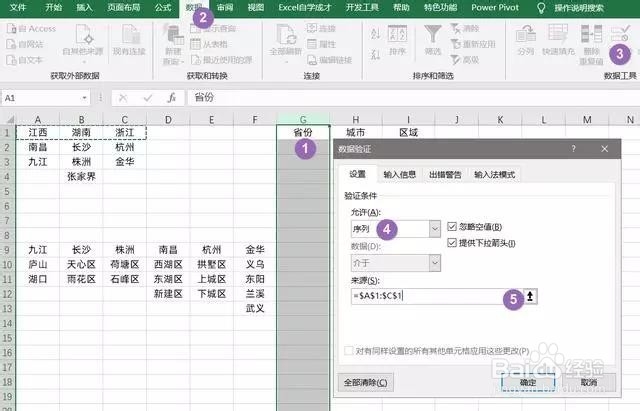Select cell containing 武义
The width and height of the screenshot is (640, 411).
pos(255,309)
